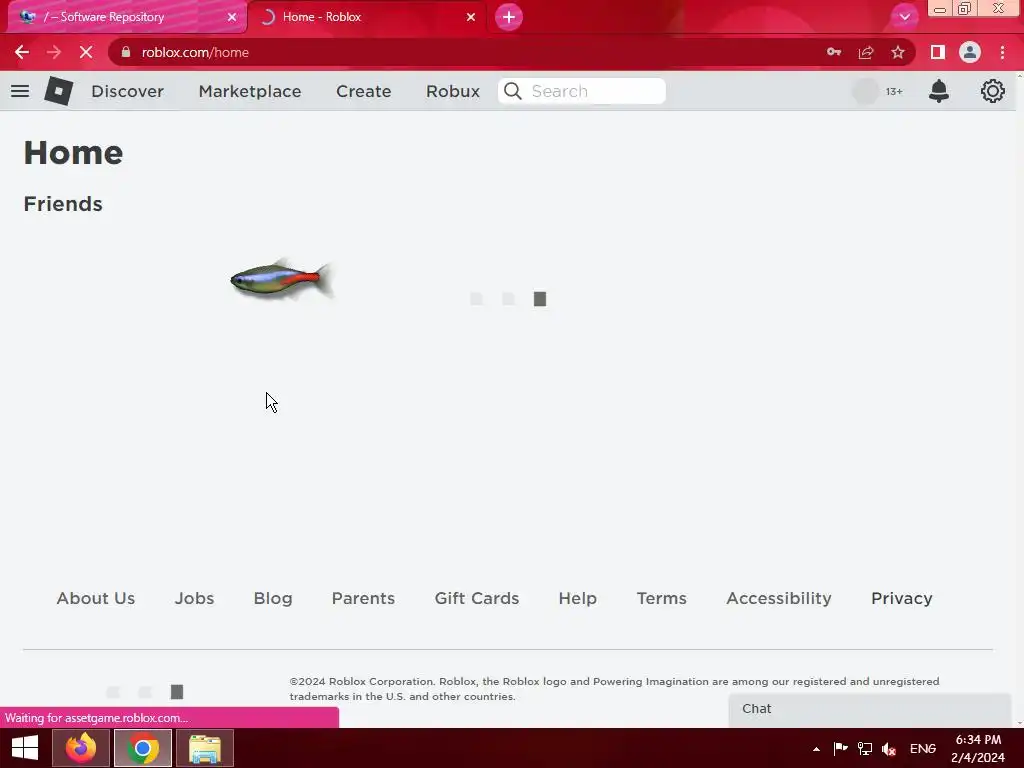This screenshot has width=1024, height=768.
Task: Open a new tab with plus button
Action: [509, 17]
